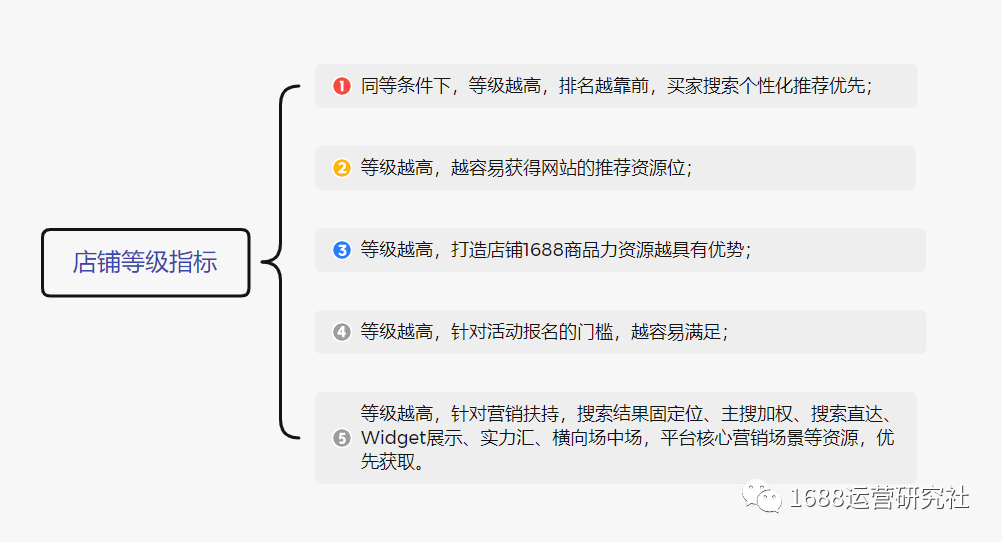This screenshot has height=542, width=1002.
Task: Click 打造店铺 text in third node
Action: click(487, 249)
